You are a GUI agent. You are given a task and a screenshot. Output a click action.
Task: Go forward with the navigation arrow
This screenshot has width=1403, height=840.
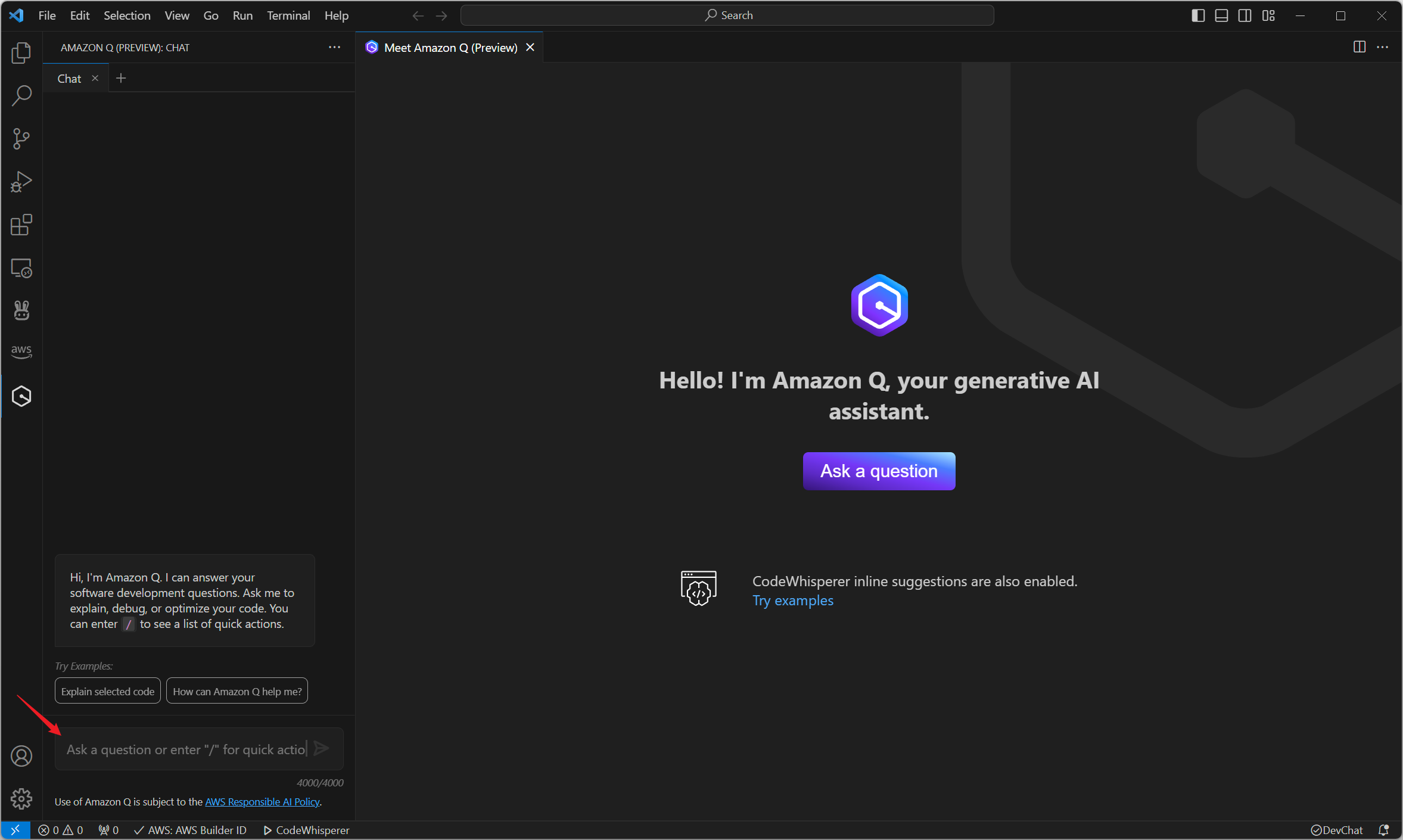click(x=441, y=15)
